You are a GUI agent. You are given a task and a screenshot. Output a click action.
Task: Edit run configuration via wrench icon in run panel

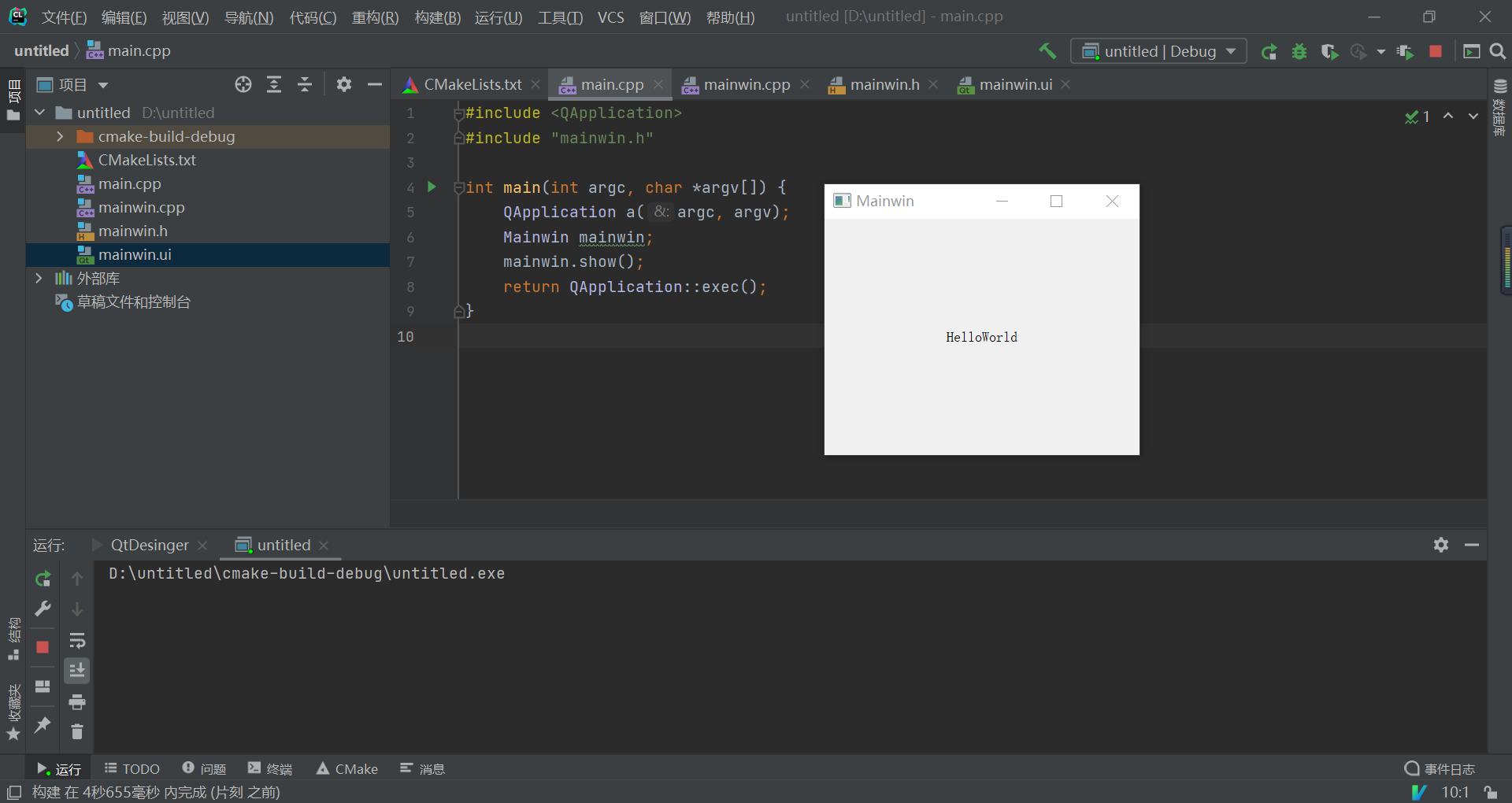pyautogui.click(x=43, y=609)
